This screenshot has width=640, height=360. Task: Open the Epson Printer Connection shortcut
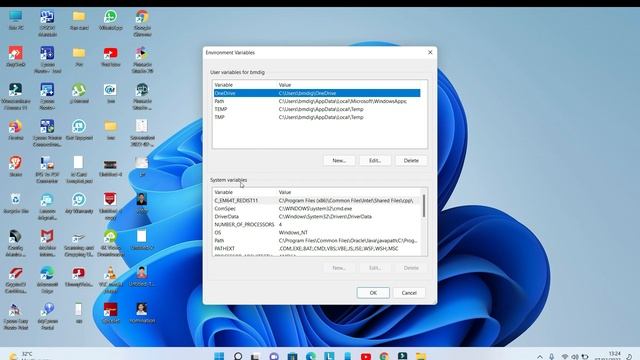[x=47, y=133]
